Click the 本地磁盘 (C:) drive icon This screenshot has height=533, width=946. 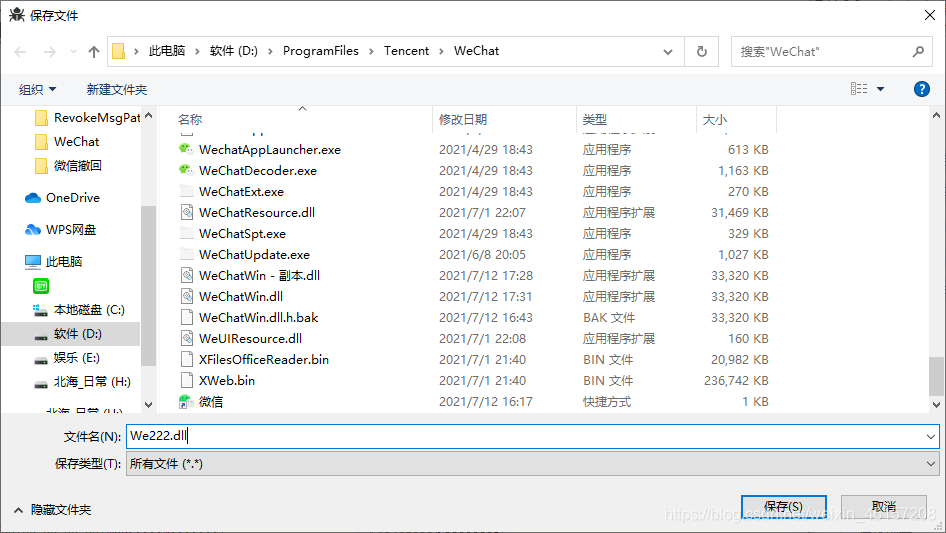[x=40, y=310]
